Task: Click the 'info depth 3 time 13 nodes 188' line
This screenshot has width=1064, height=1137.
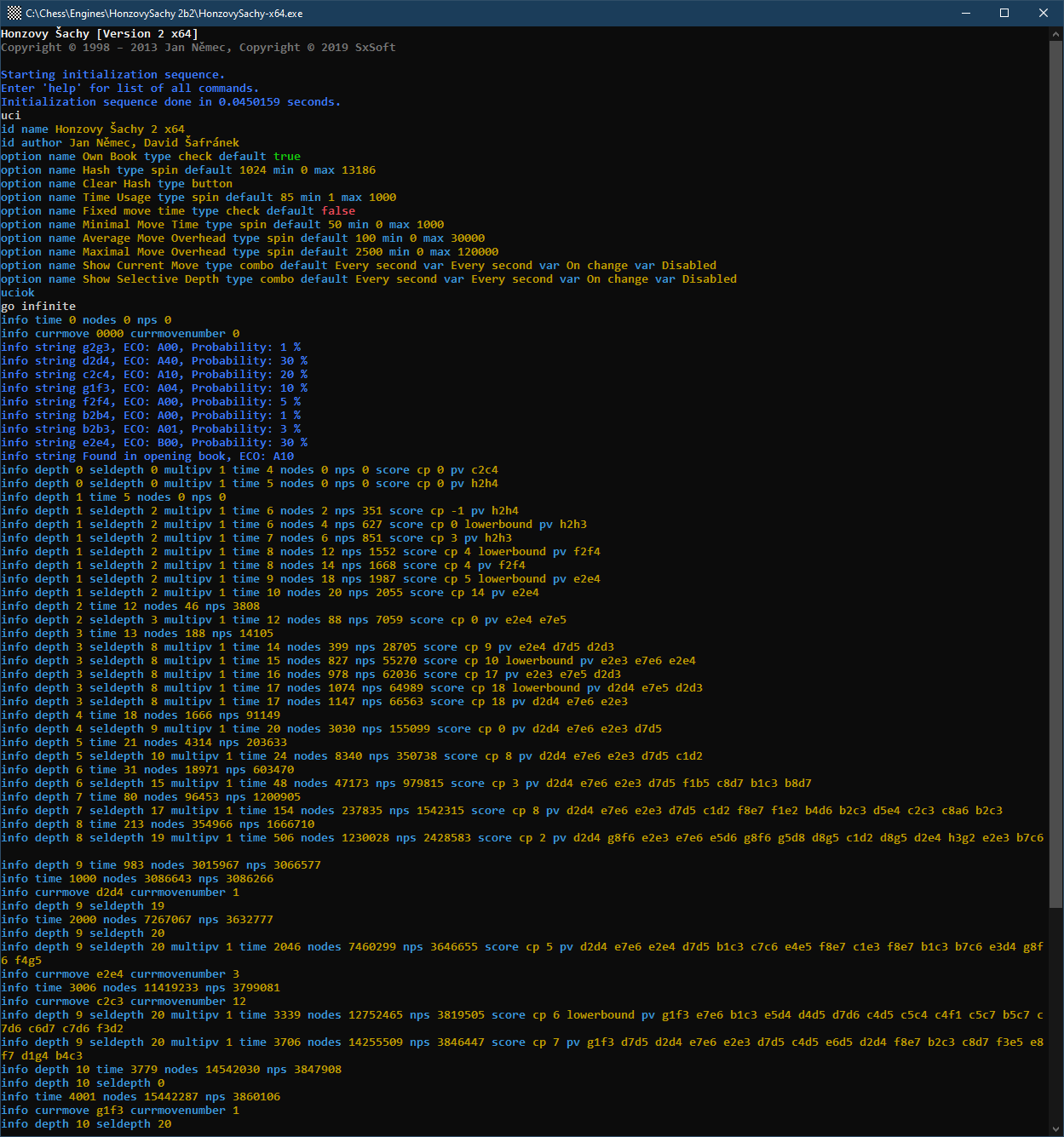Action: click(137, 634)
